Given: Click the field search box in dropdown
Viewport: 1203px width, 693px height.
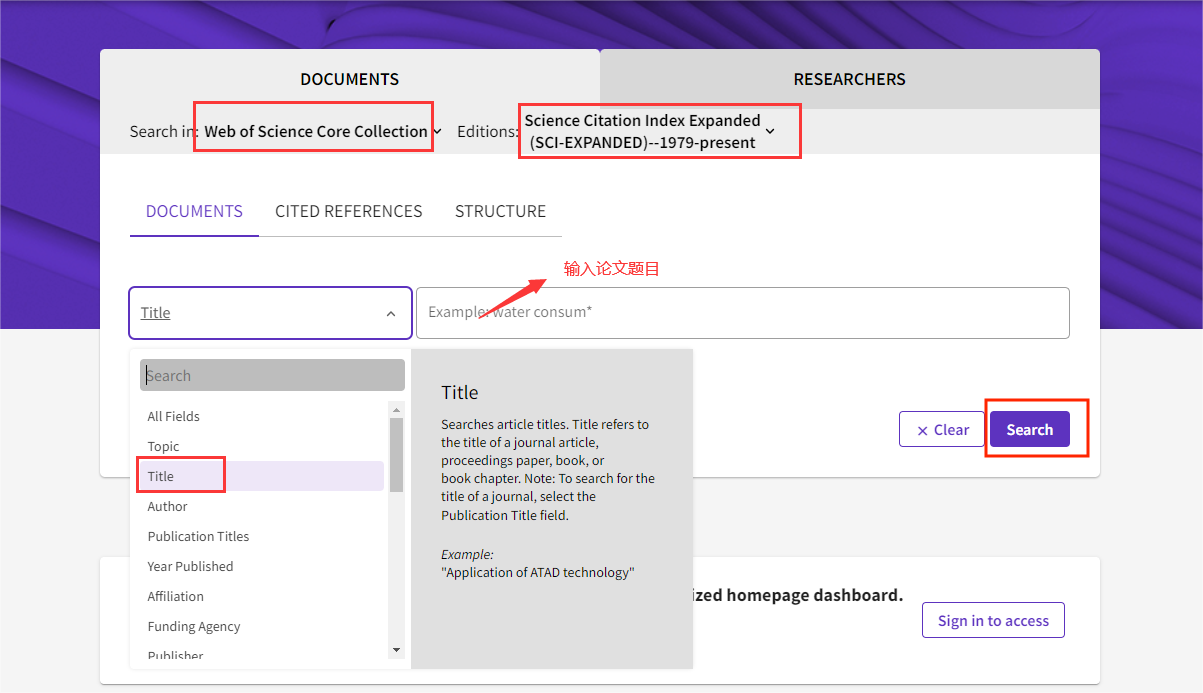Looking at the screenshot, I should click(x=272, y=376).
